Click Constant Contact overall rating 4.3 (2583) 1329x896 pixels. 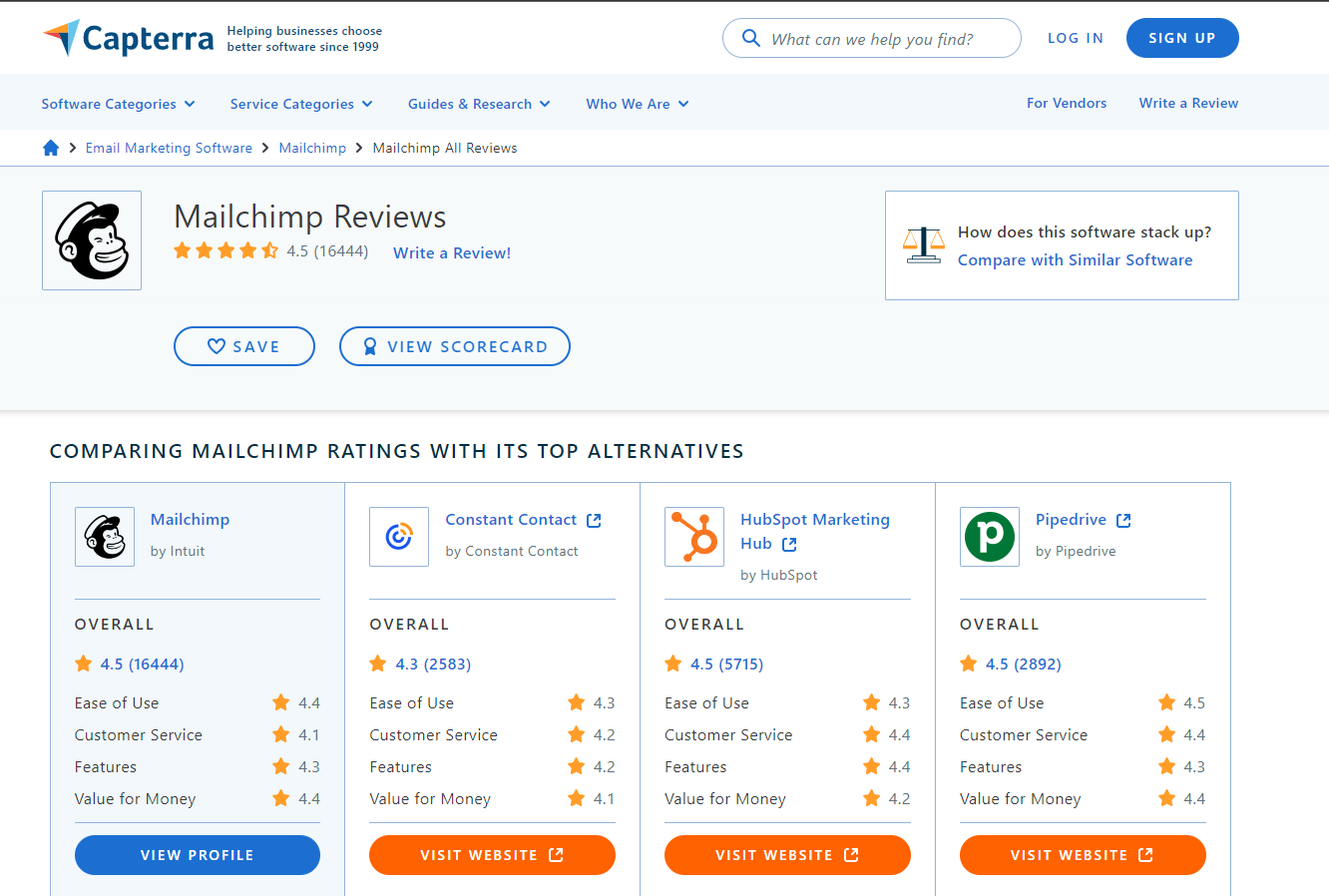[x=433, y=664]
